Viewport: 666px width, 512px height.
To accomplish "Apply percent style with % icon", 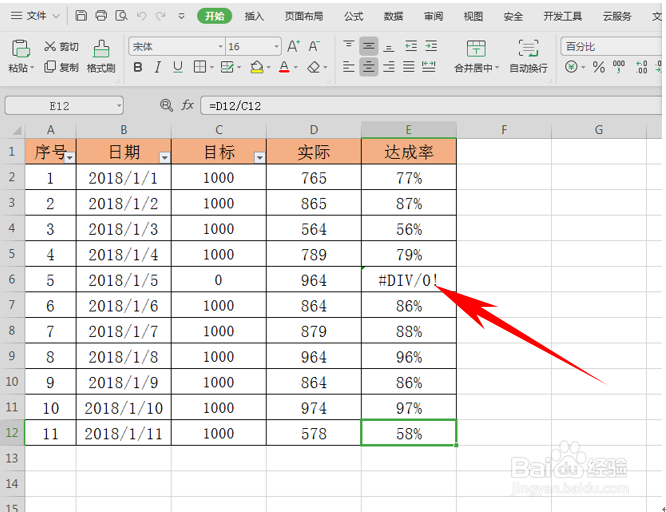I will pyautogui.click(x=599, y=67).
